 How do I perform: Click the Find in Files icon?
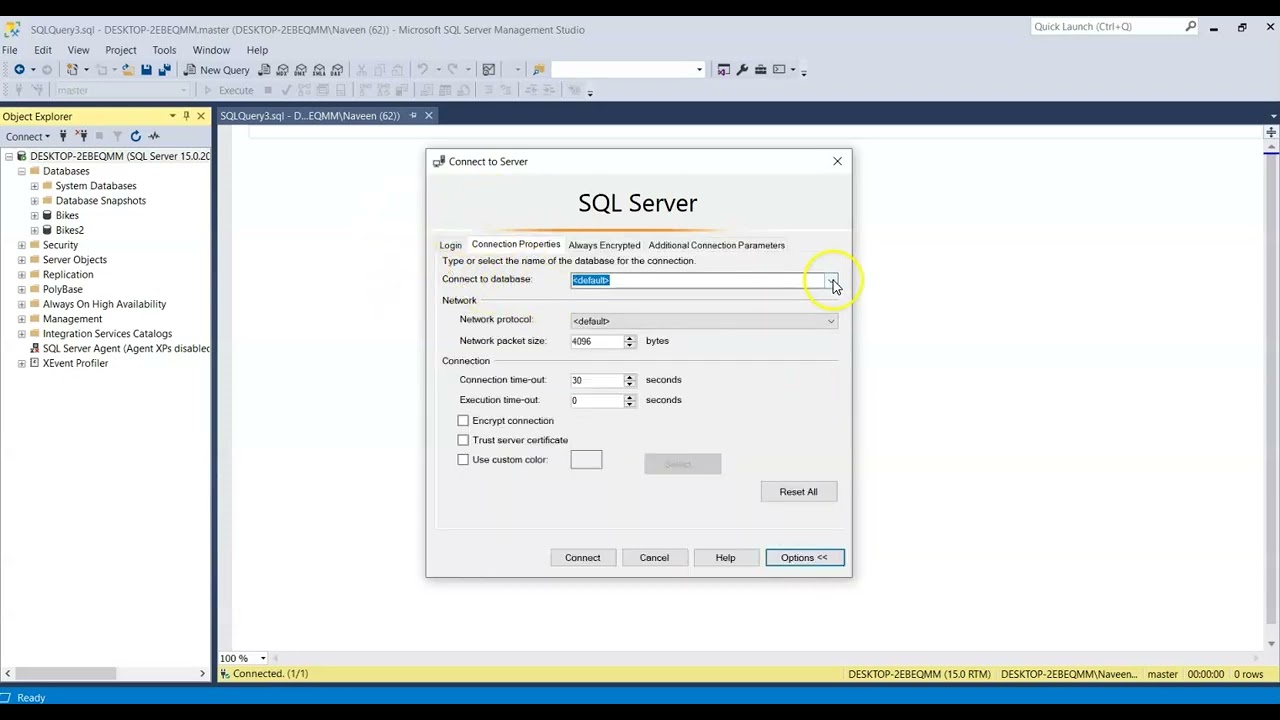point(539,70)
